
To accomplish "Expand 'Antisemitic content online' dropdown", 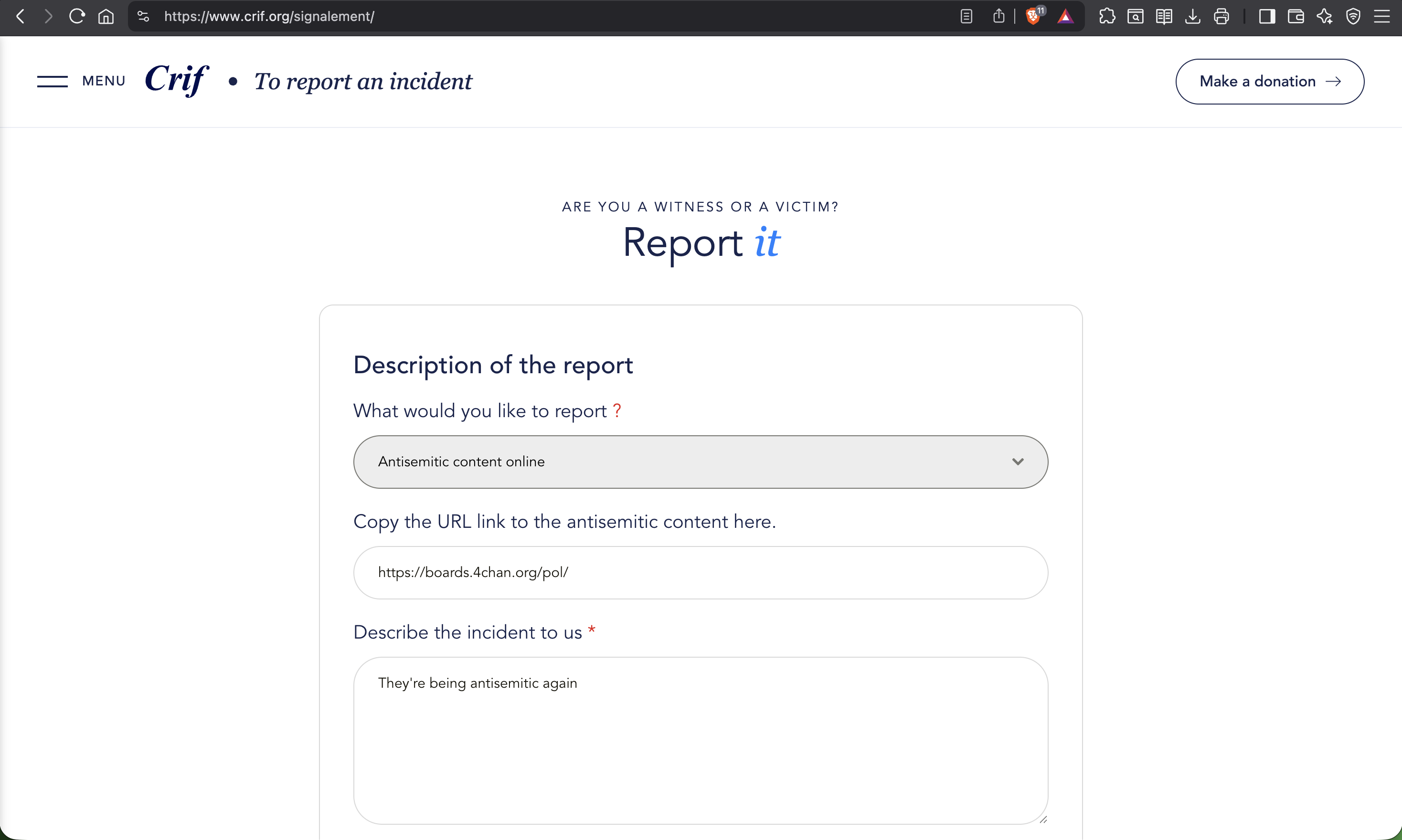I will [x=700, y=462].
